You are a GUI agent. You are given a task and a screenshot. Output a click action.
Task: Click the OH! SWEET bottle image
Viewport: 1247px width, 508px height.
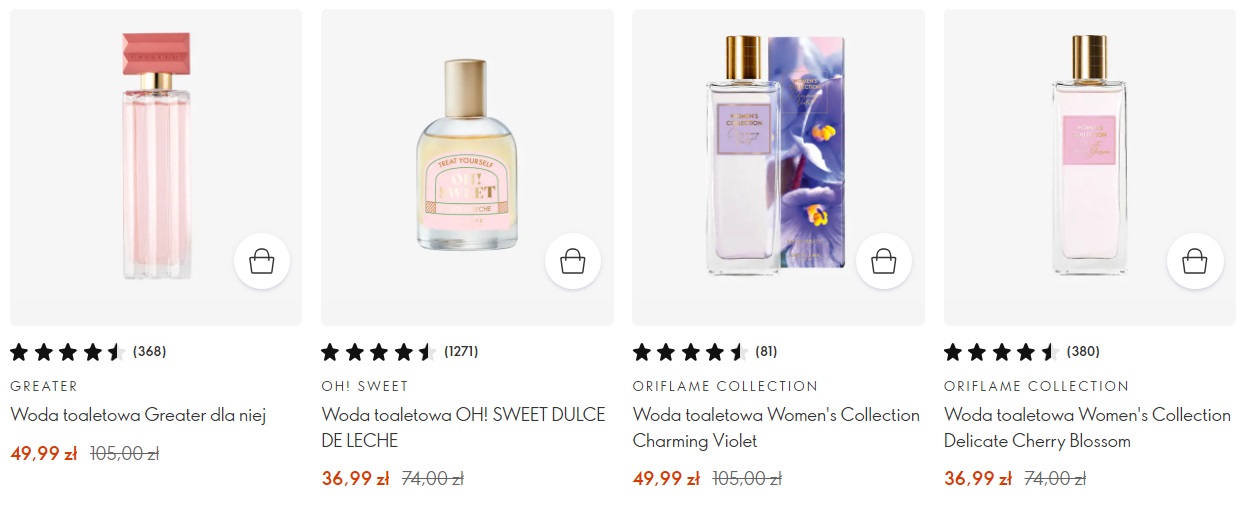467,155
